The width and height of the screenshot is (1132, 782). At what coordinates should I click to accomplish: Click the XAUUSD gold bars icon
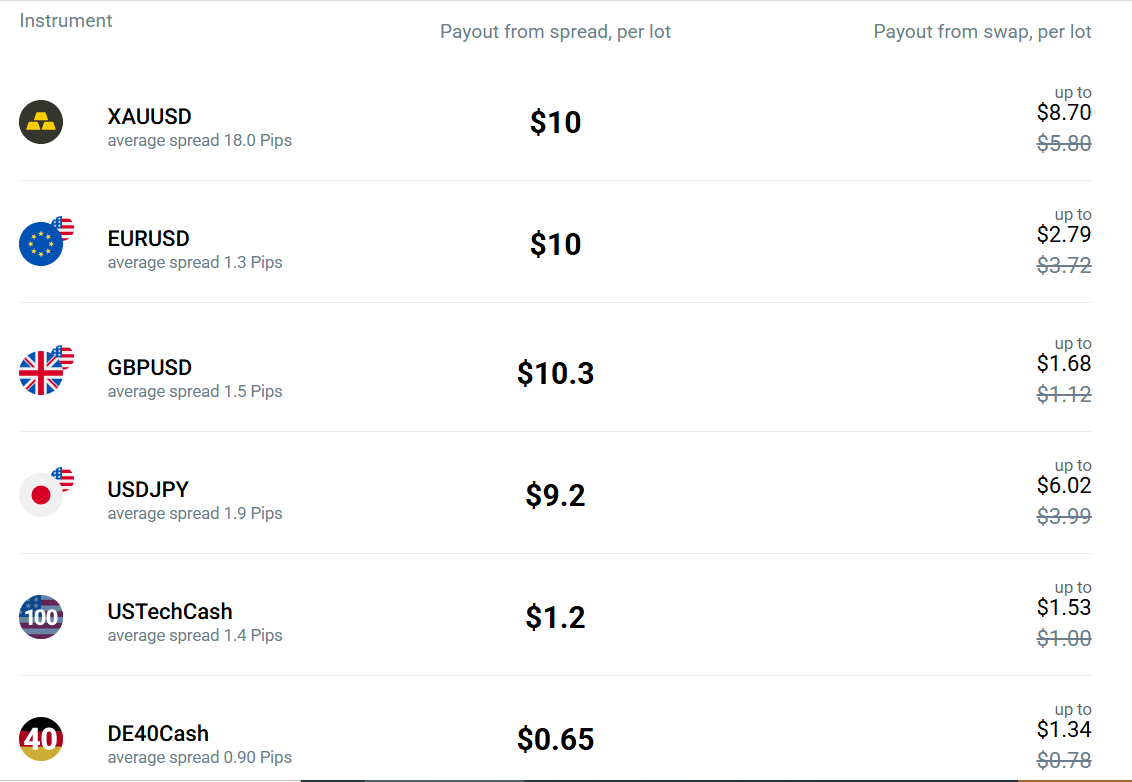(41, 122)
